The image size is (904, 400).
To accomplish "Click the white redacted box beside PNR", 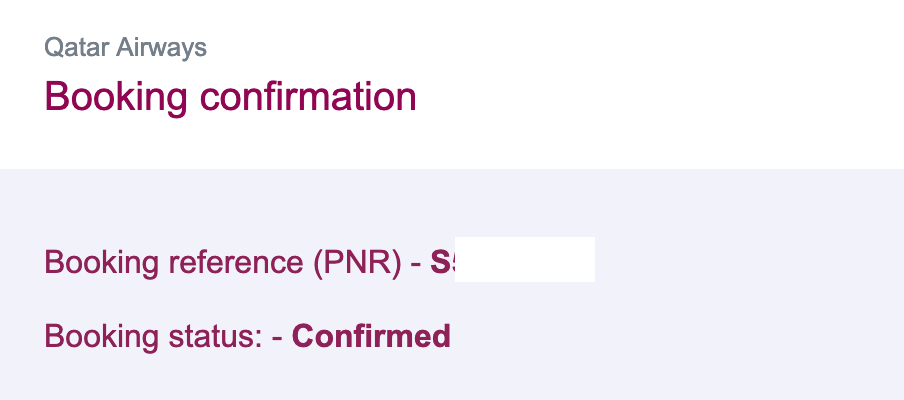I will [x=525, y=260].
